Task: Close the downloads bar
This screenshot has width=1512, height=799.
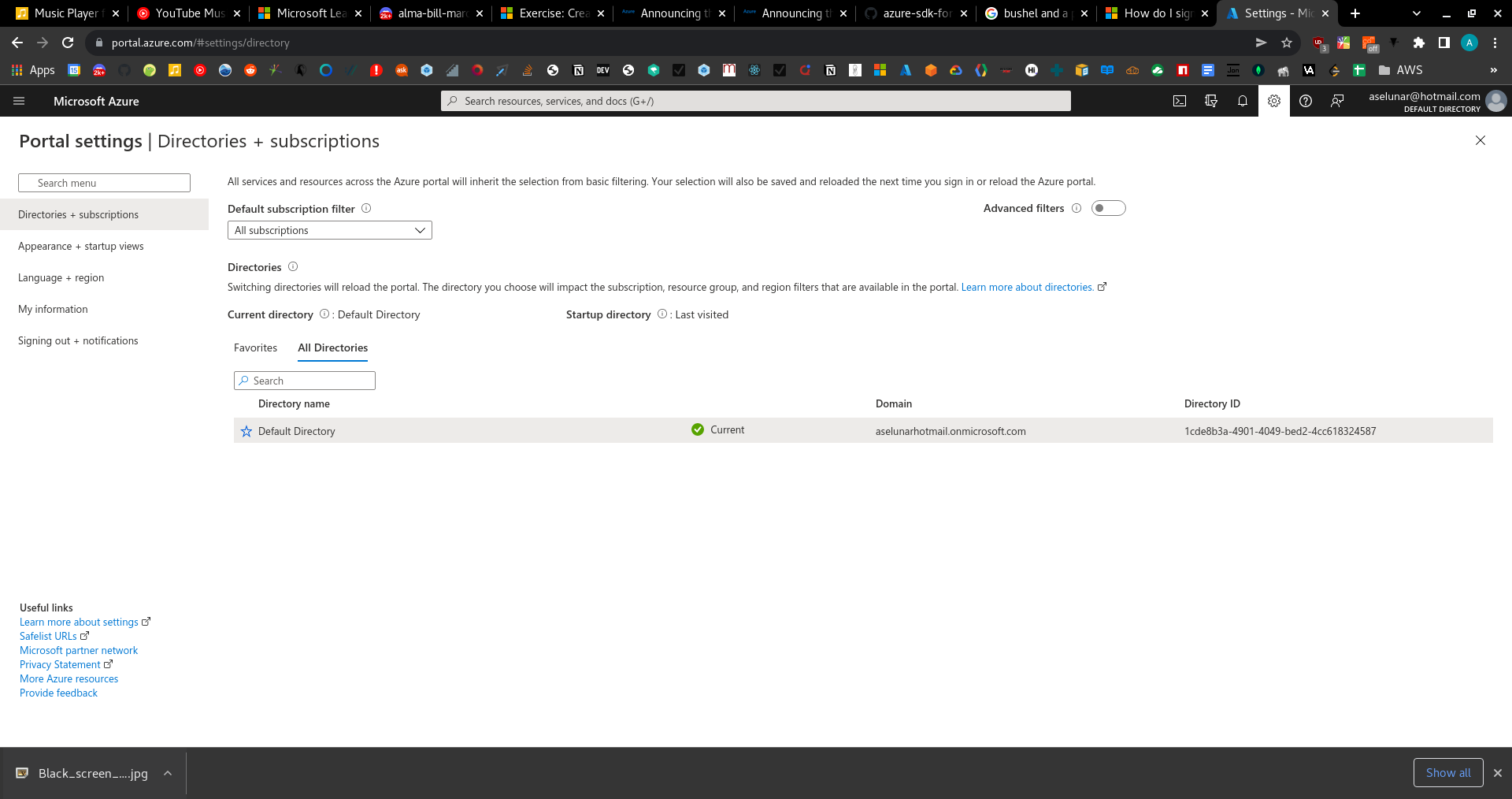Action: pyautogui.click(x=1498, y=773)
